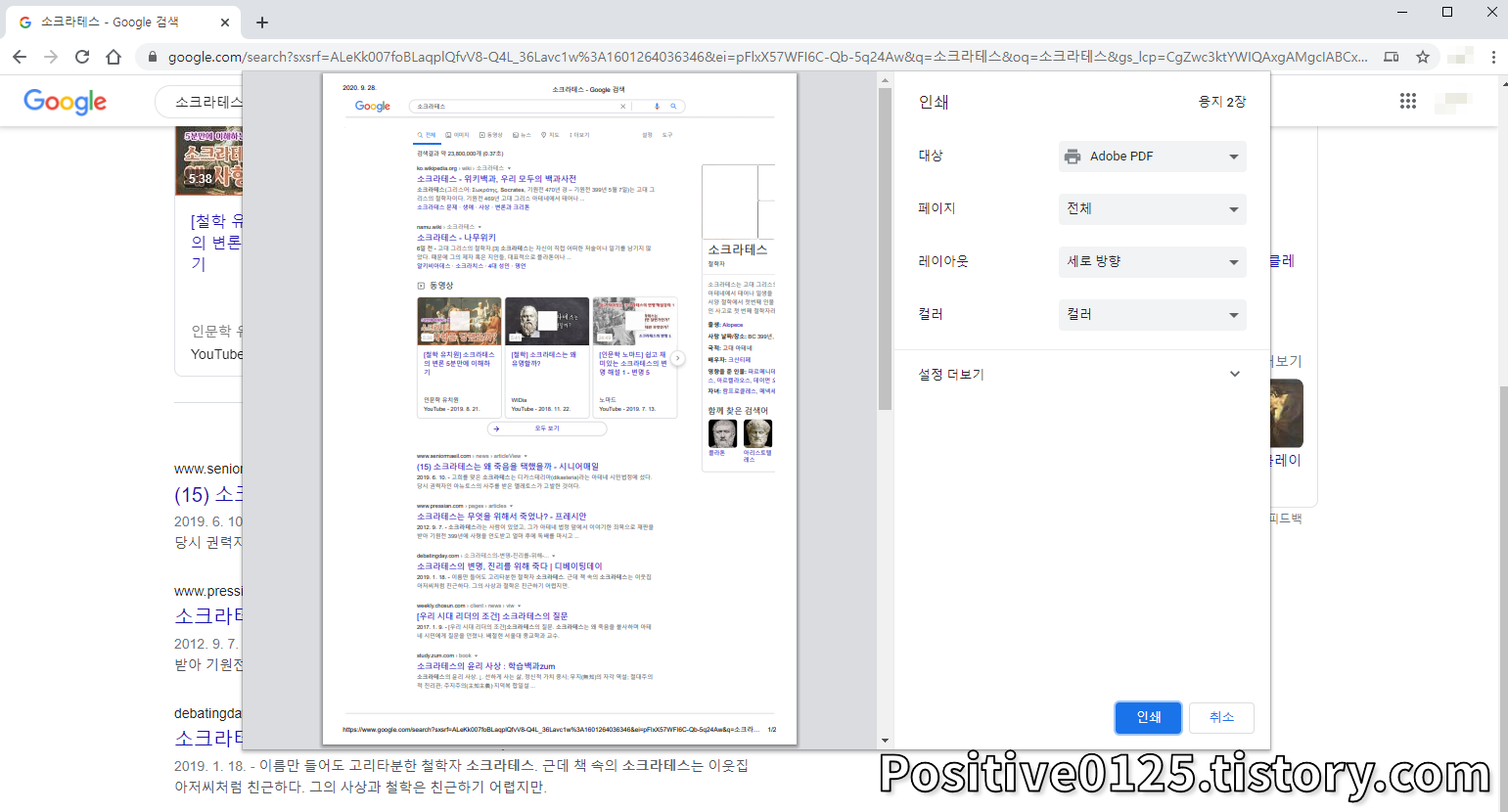Open the 페이지 dropdown showing 전체
Image resolution: width=1508 pixels, height=812 pixels.
[1152, 208]
